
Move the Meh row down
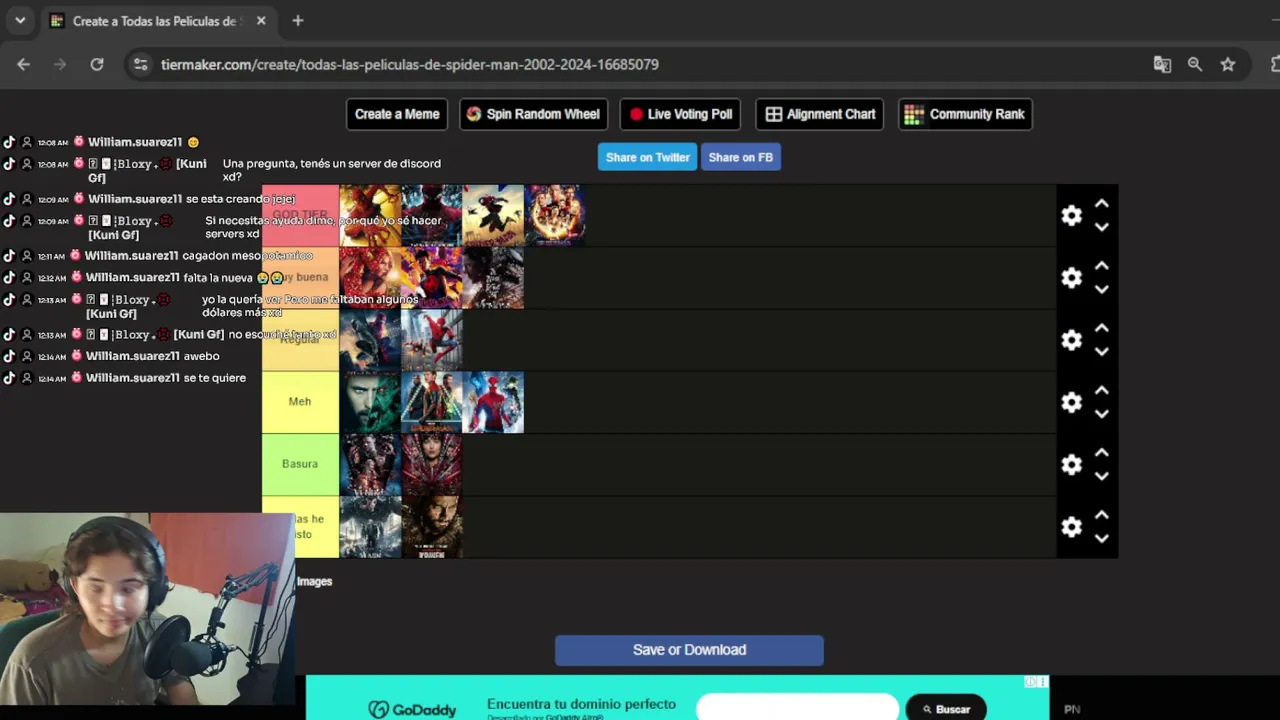pos(1101,414)
